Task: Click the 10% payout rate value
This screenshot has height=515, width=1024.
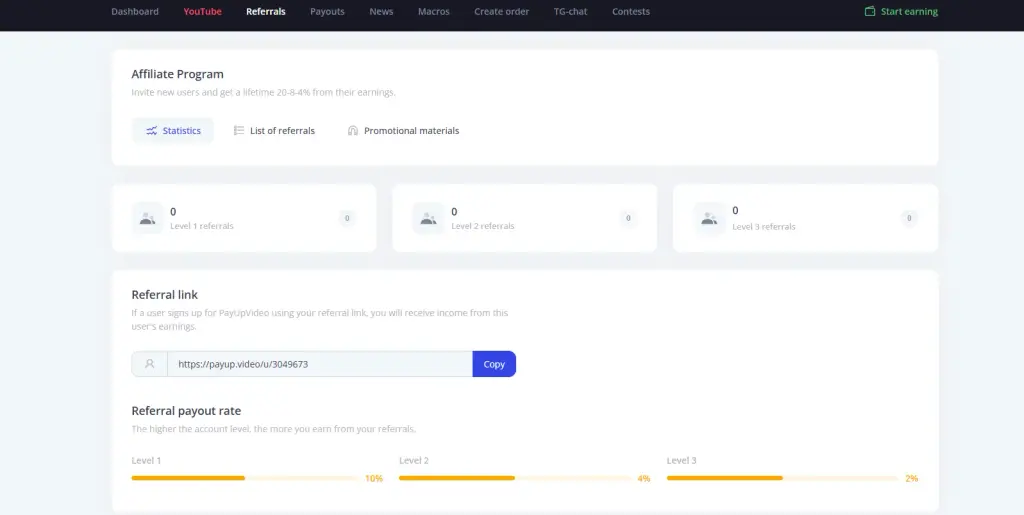Action: pos(374,478)
